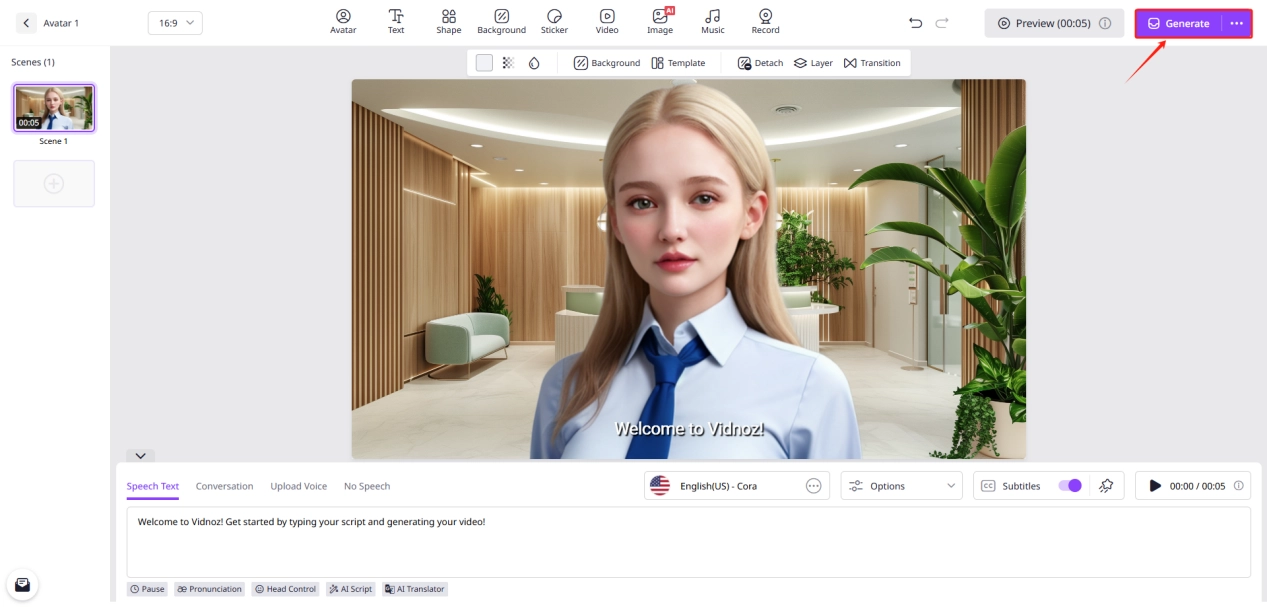
Task: Toggle the Subtitles switch off
Action: point(1069,486)
